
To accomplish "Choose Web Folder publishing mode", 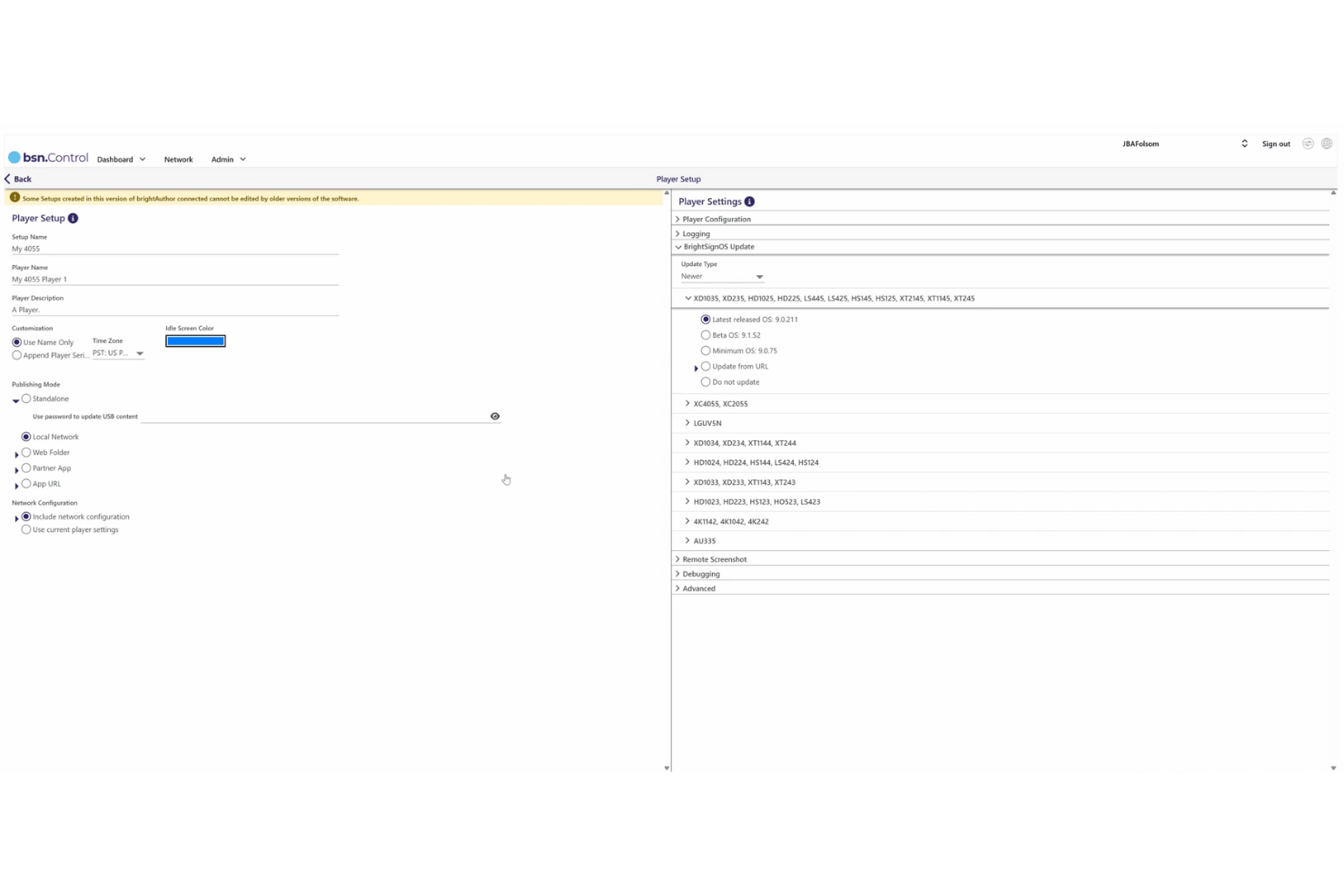I will 26,452.
